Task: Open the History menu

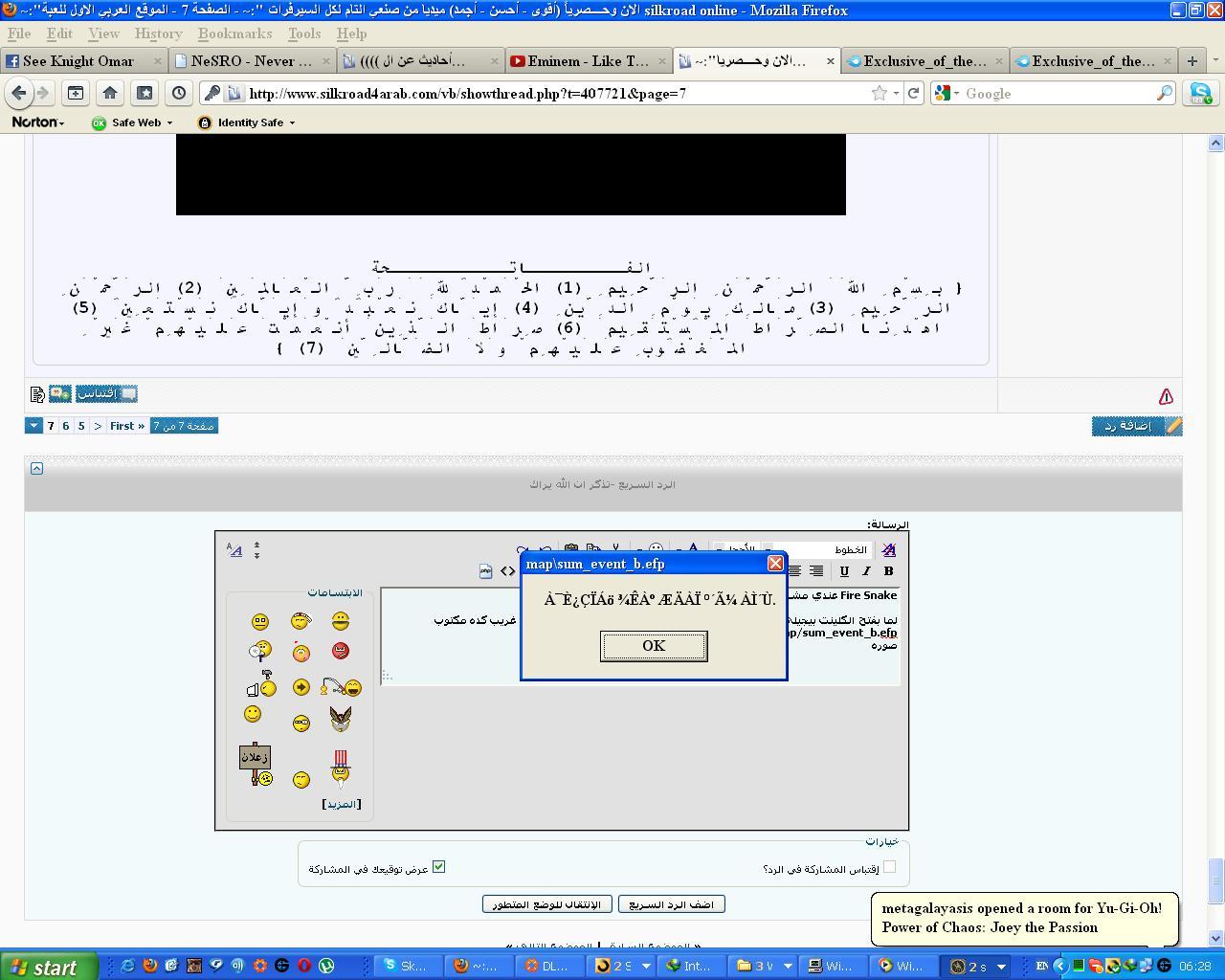Action: pyautogui.click(x=158, y=33)
